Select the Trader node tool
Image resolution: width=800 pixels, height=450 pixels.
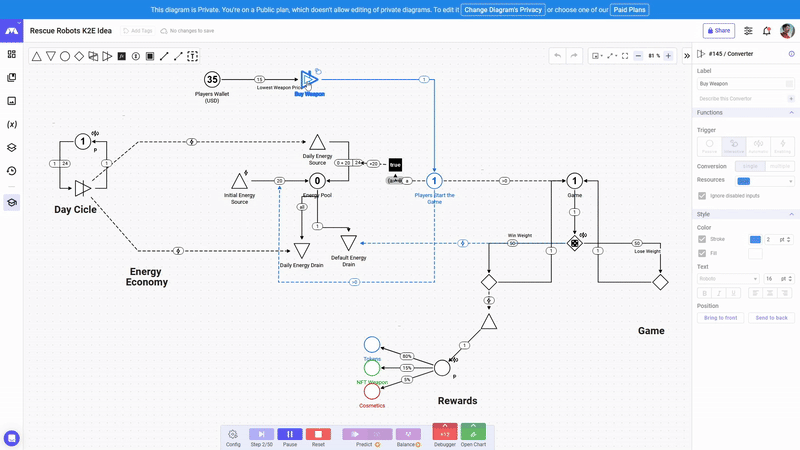pos(93,56)
